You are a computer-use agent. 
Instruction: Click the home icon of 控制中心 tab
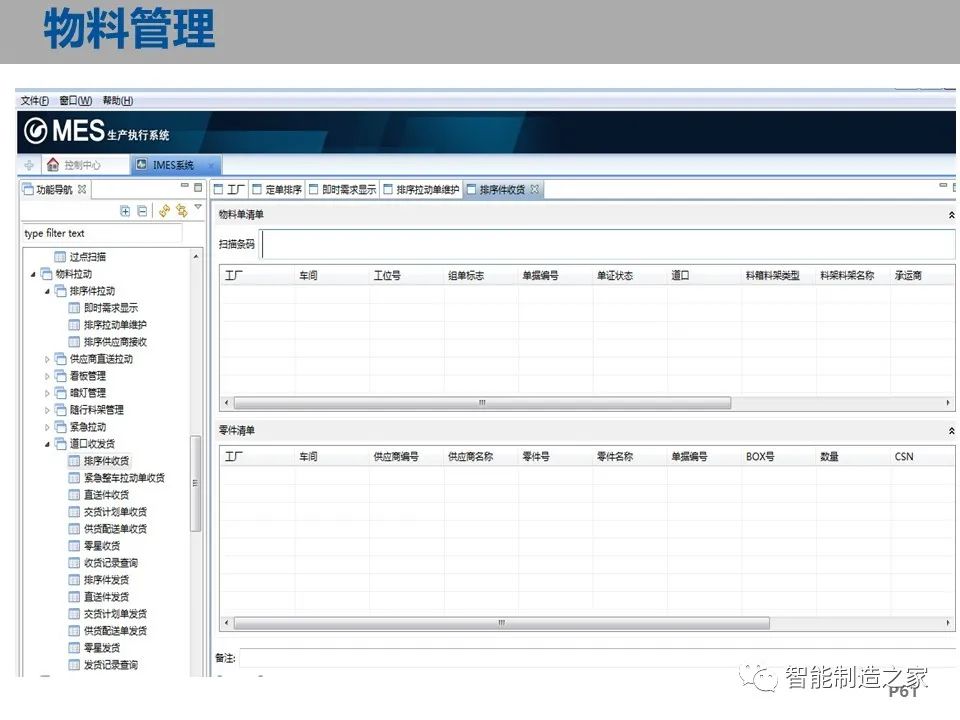point(53,165)
